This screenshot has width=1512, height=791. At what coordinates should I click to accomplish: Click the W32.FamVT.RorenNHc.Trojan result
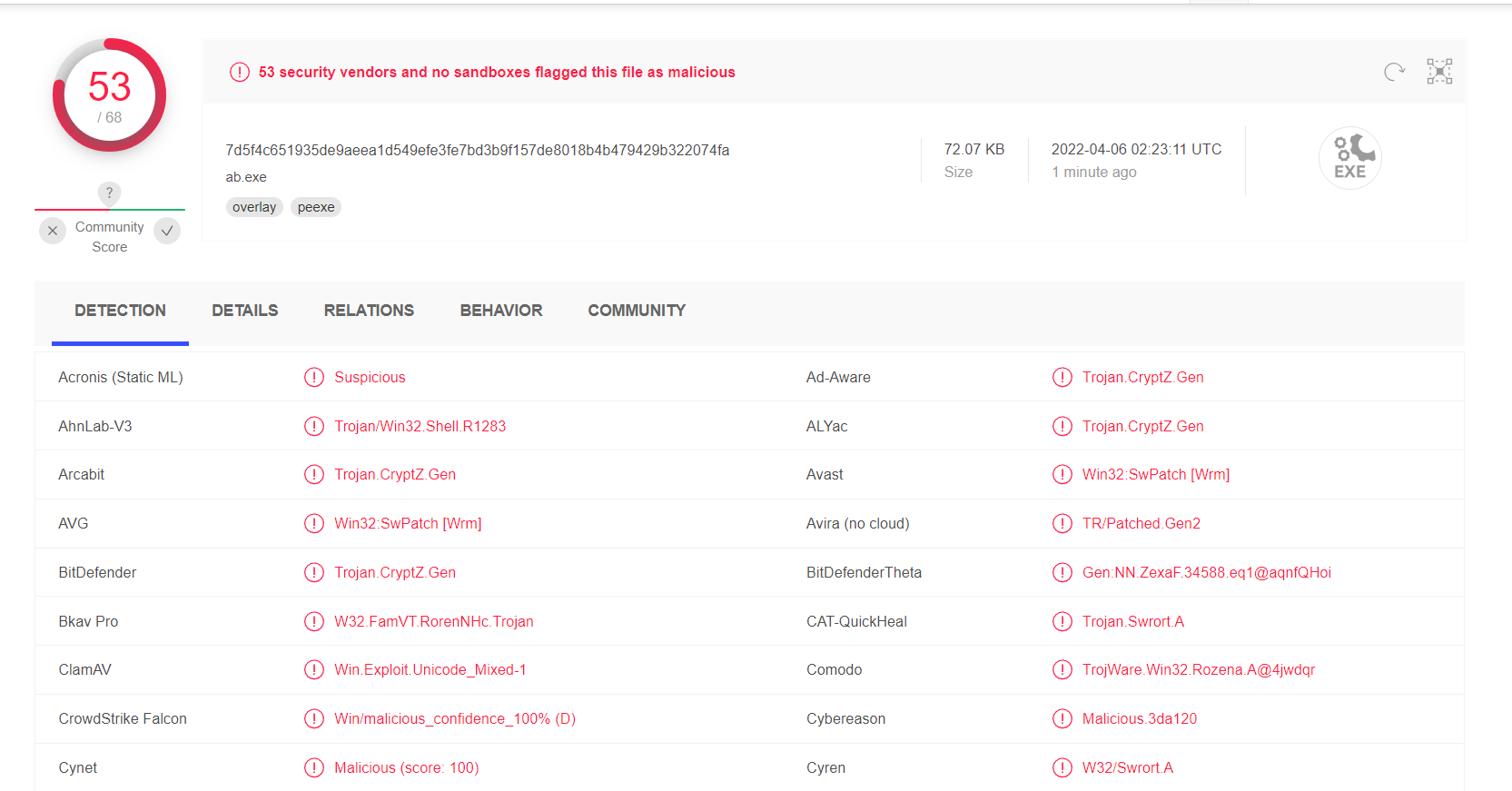click(x=434, y=621)
